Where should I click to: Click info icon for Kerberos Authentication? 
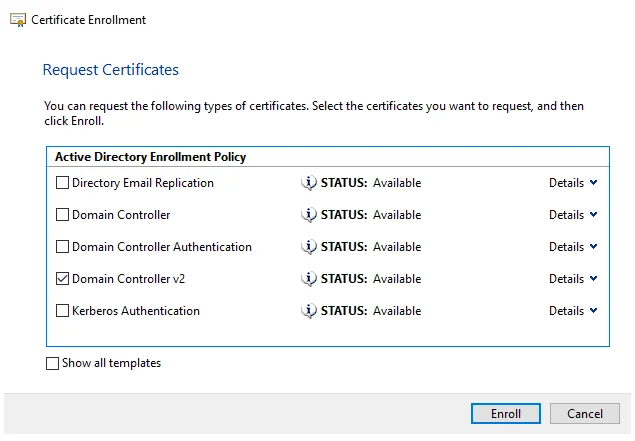[309, 311]
